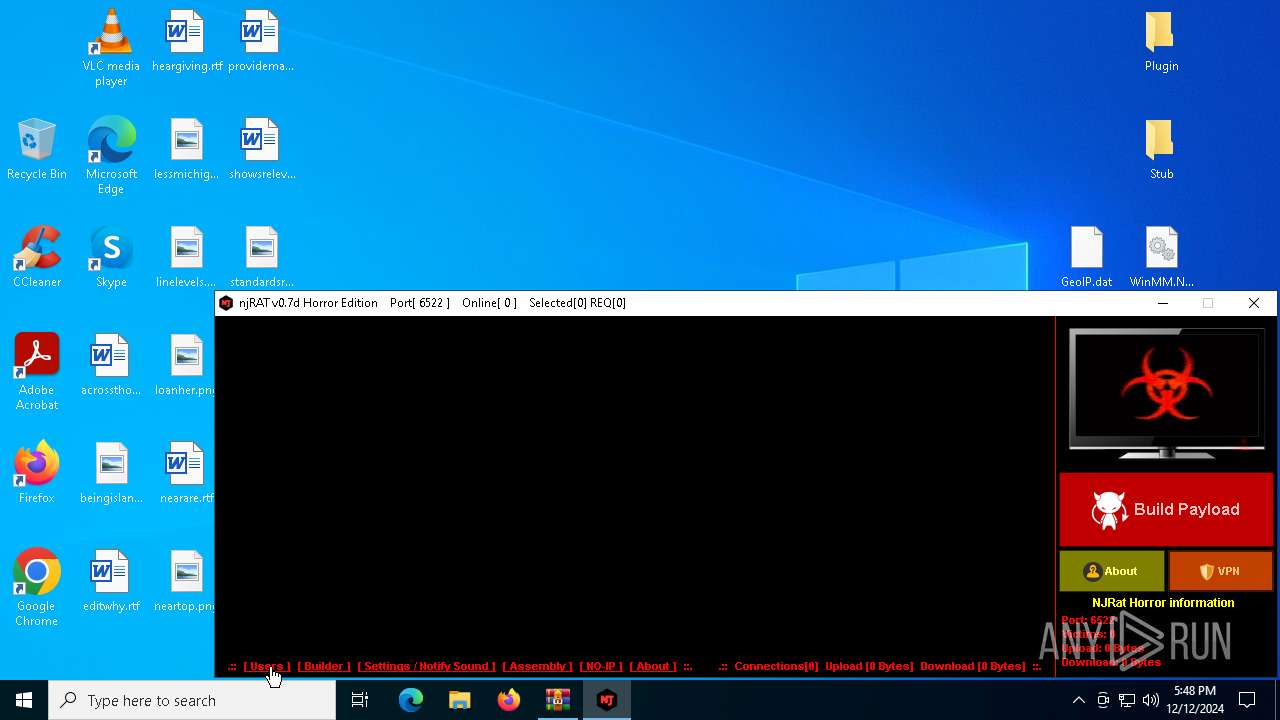Open the Stub folder on desktop

coord(1161,149)
